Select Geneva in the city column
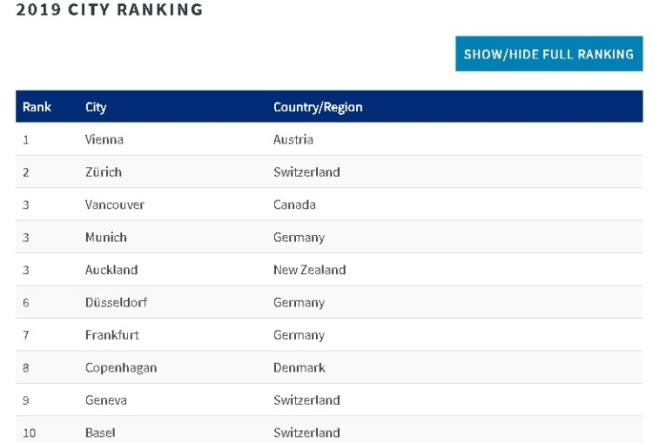Image resolution: width=653 pixels, height=443 pixels. [106, 400]
